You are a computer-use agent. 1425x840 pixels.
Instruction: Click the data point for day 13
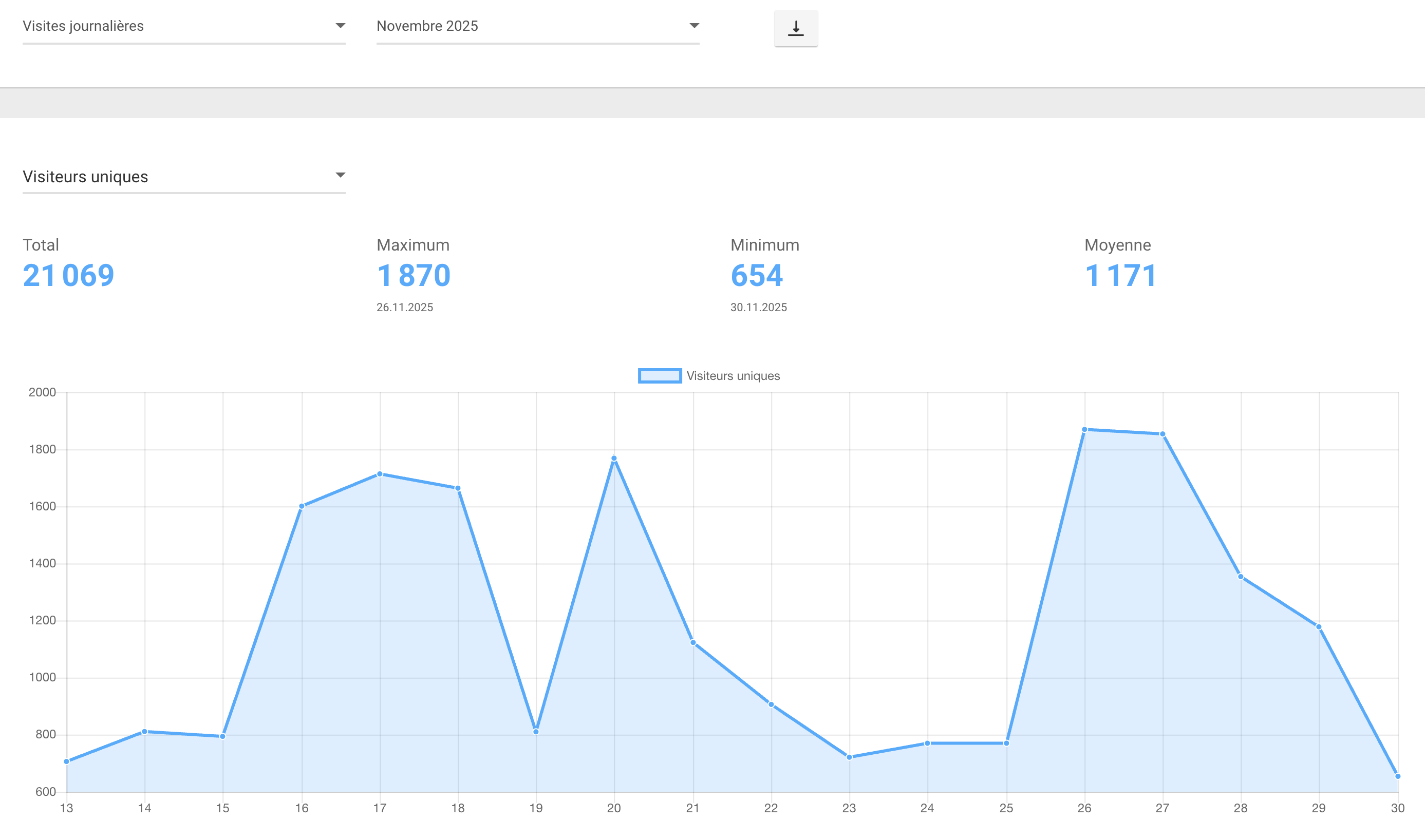coord(67,761)
